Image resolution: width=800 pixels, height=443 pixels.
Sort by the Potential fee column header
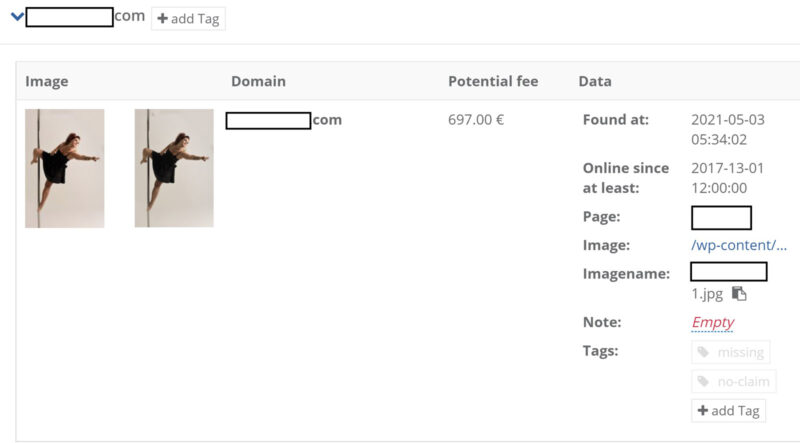coord(493,81)
